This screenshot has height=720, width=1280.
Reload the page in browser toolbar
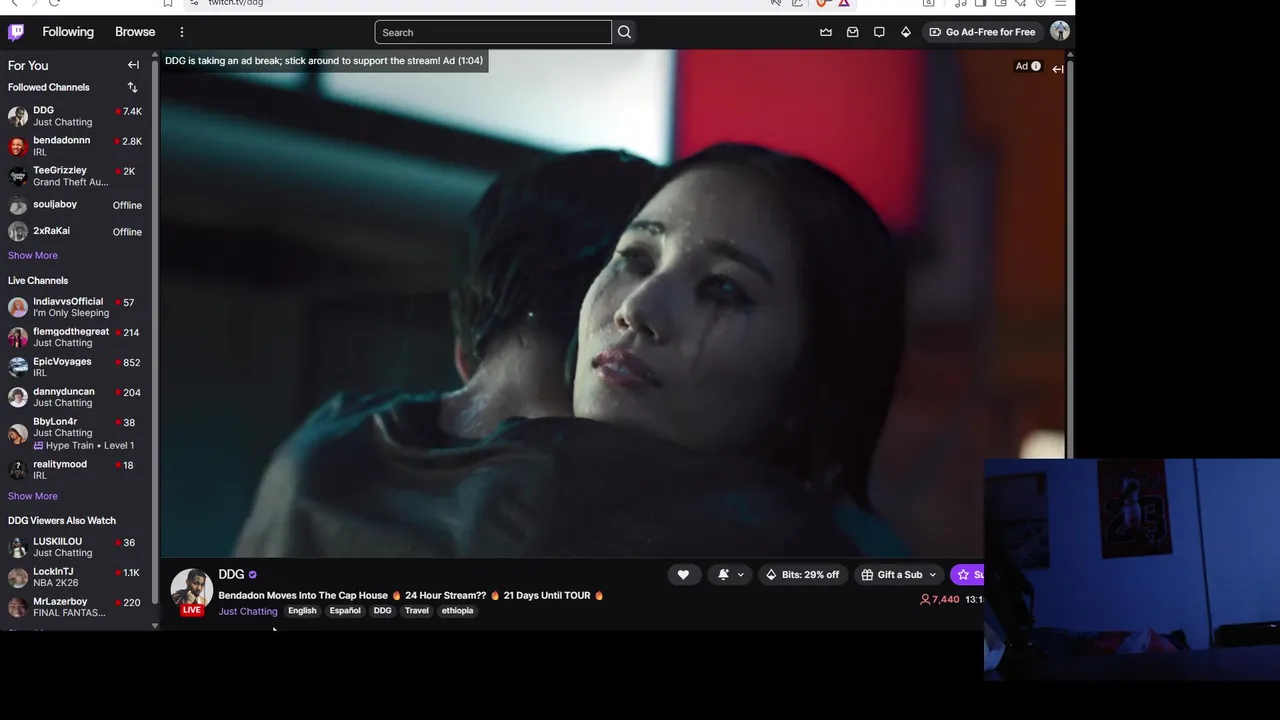(54, 3)
